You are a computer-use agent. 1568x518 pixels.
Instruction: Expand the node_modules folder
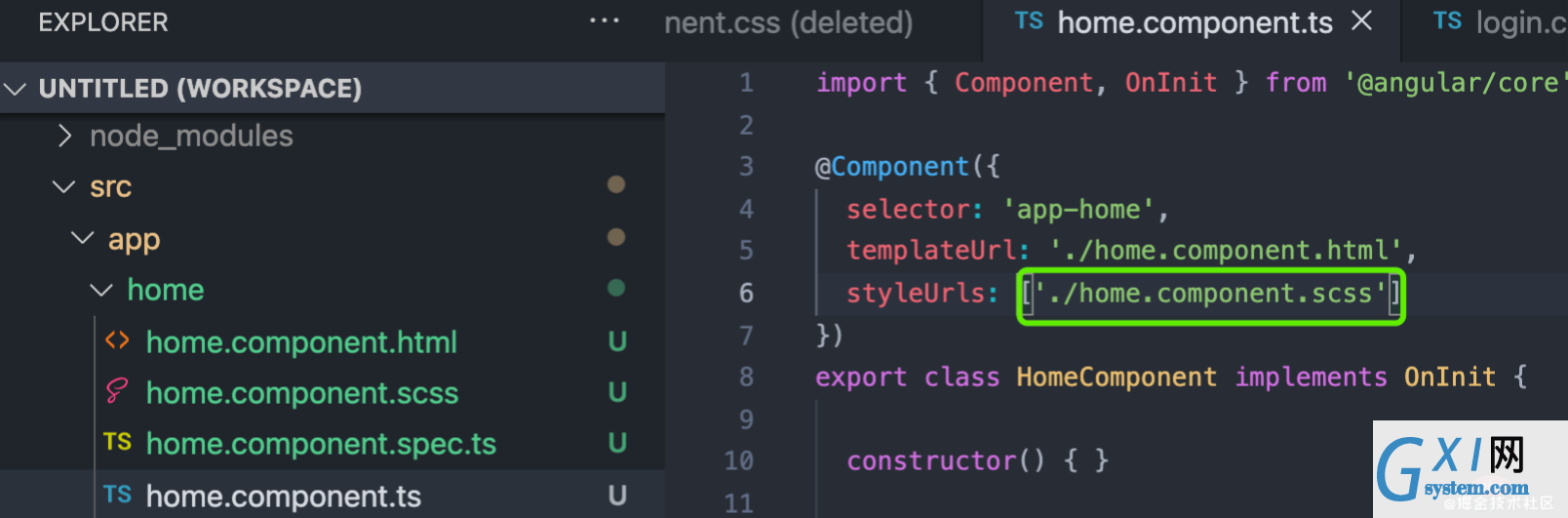65,136
